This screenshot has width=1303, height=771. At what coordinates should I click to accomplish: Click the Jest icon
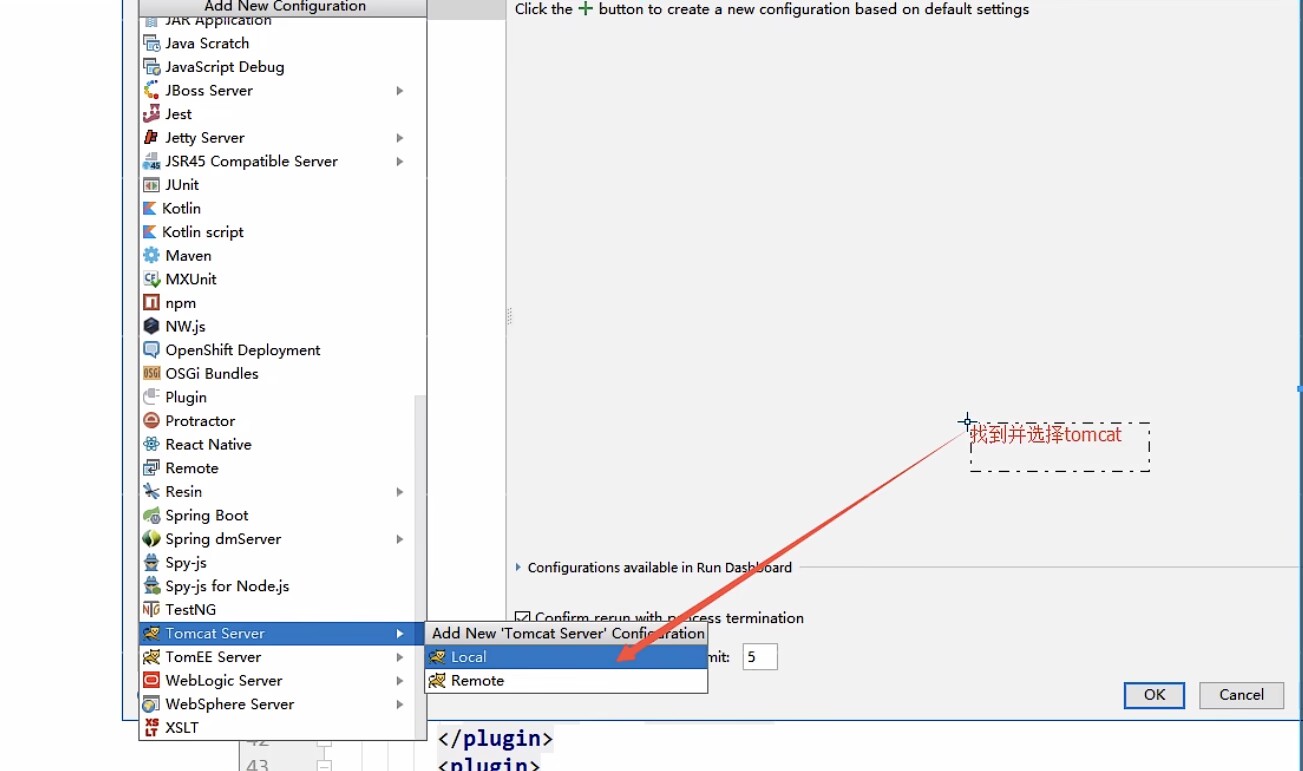(x=152, y=114)
